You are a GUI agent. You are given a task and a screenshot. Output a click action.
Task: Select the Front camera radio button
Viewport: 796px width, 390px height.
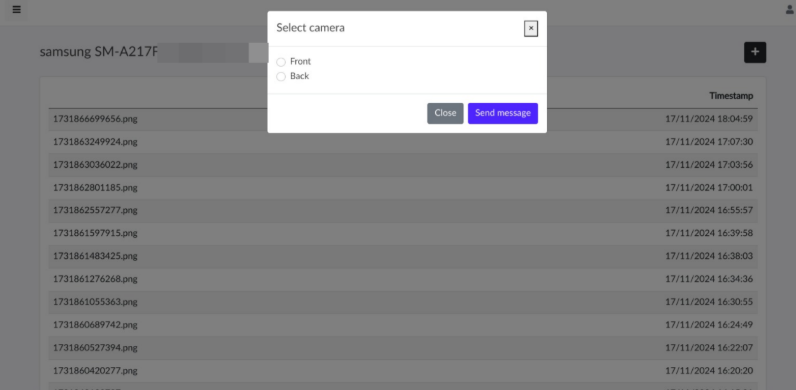click(281, 62)
